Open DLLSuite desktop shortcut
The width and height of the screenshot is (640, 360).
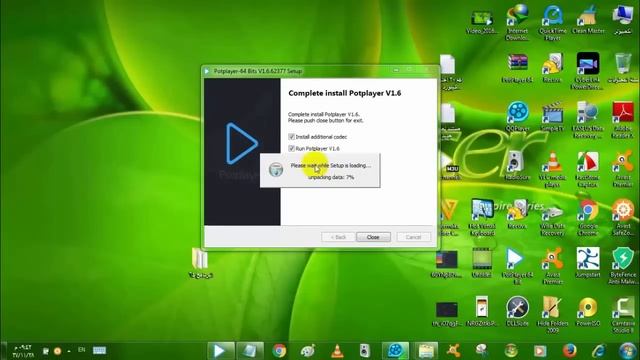pos(517,311)
